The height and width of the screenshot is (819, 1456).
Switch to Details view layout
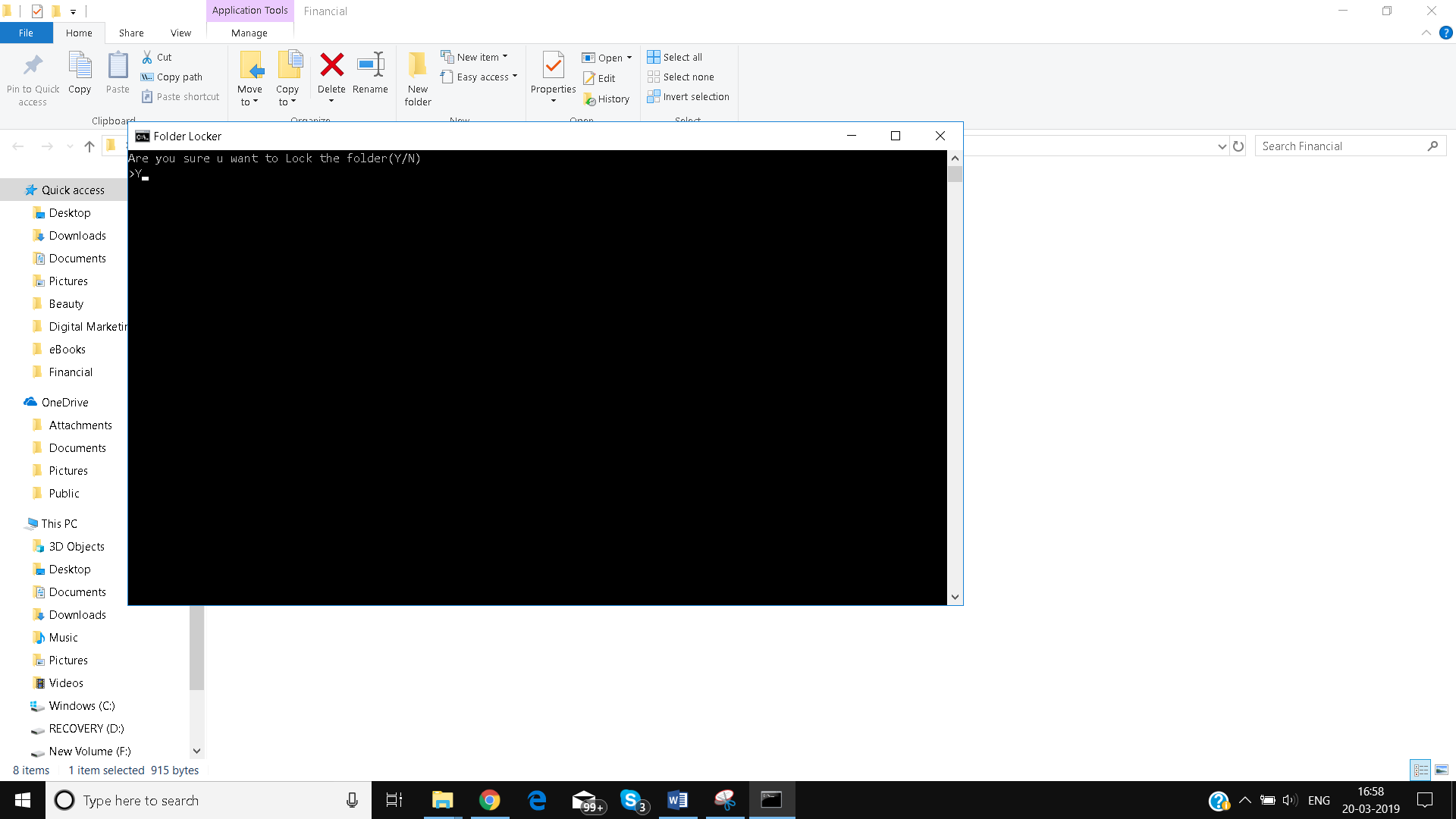(1420, 770)
